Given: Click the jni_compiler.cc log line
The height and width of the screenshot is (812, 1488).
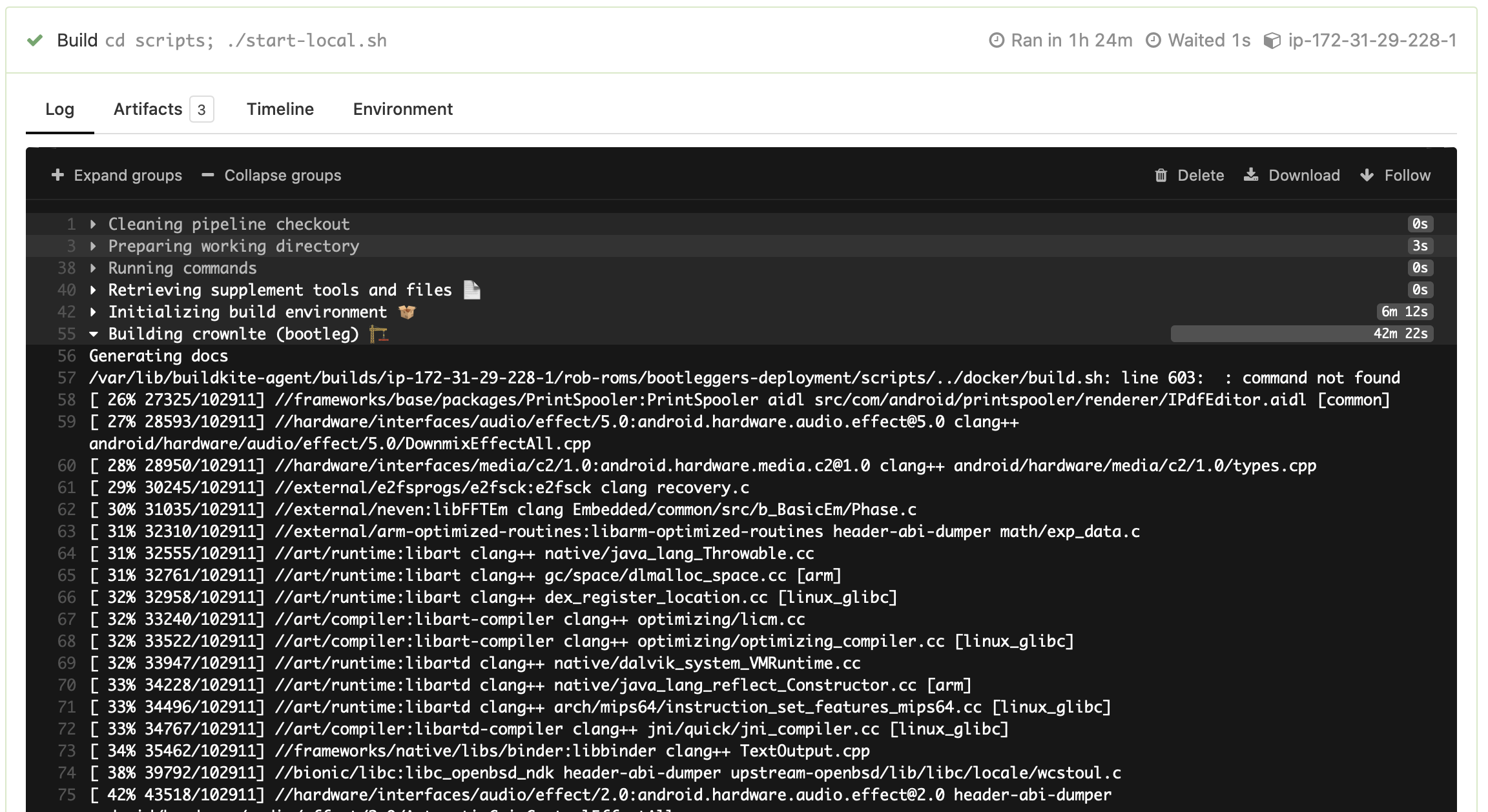Looking at the screenshot, I should pyautogui.click(x=549, y=729).
